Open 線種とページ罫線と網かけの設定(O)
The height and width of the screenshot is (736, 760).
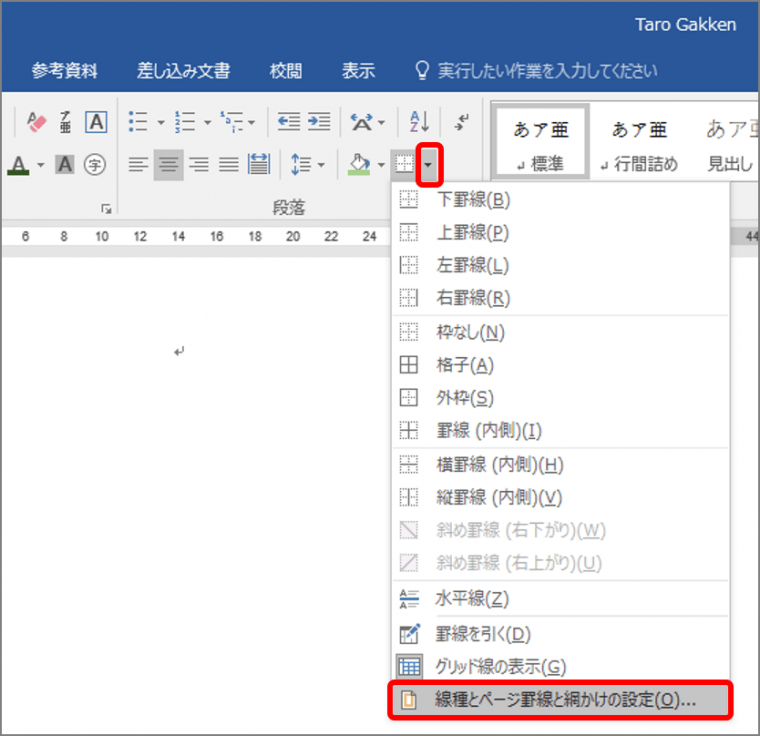point(560,700)
